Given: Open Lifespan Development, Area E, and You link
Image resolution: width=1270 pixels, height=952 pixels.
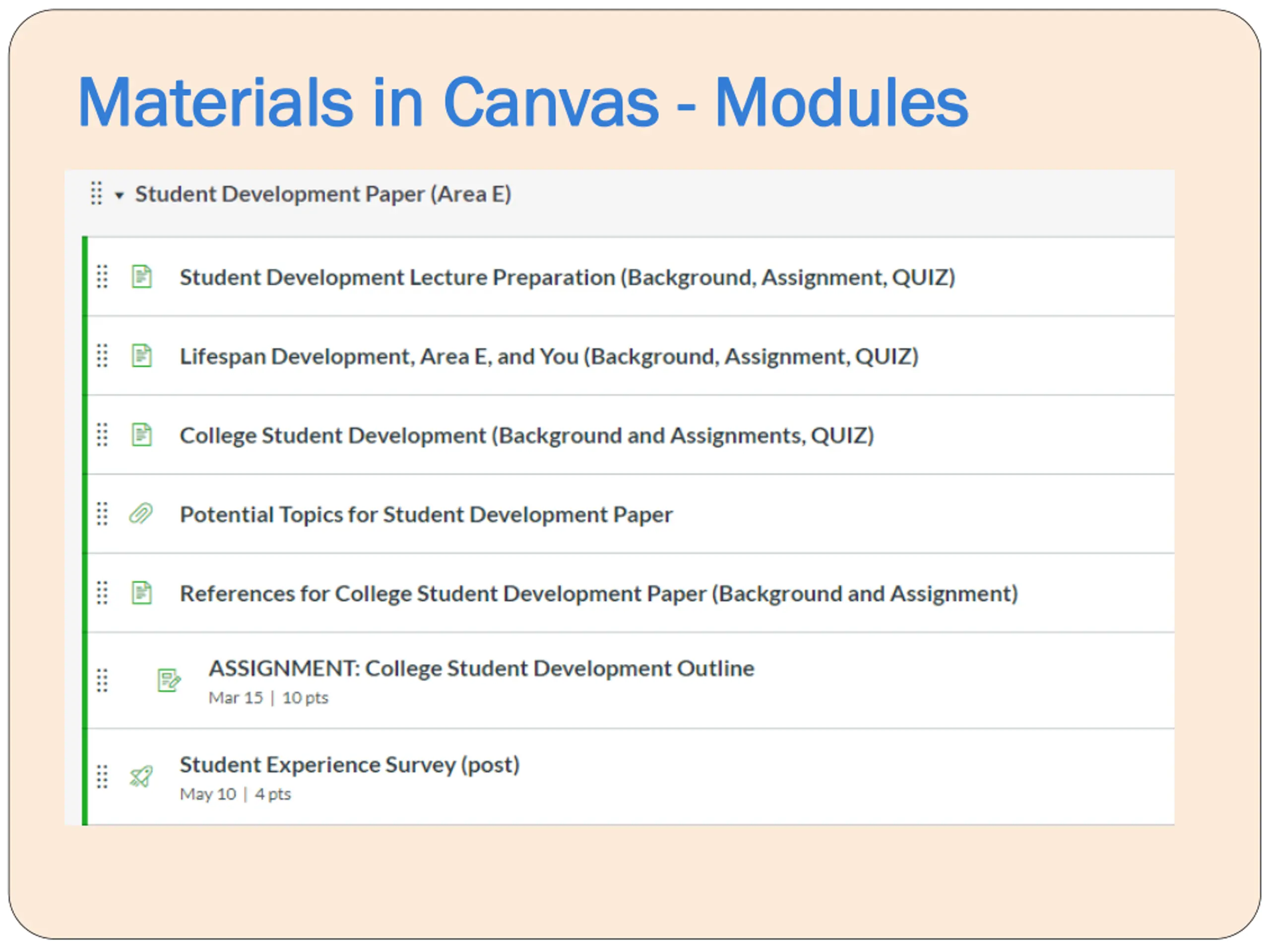Looking at the screenshot, I should [x=549, y=357].
